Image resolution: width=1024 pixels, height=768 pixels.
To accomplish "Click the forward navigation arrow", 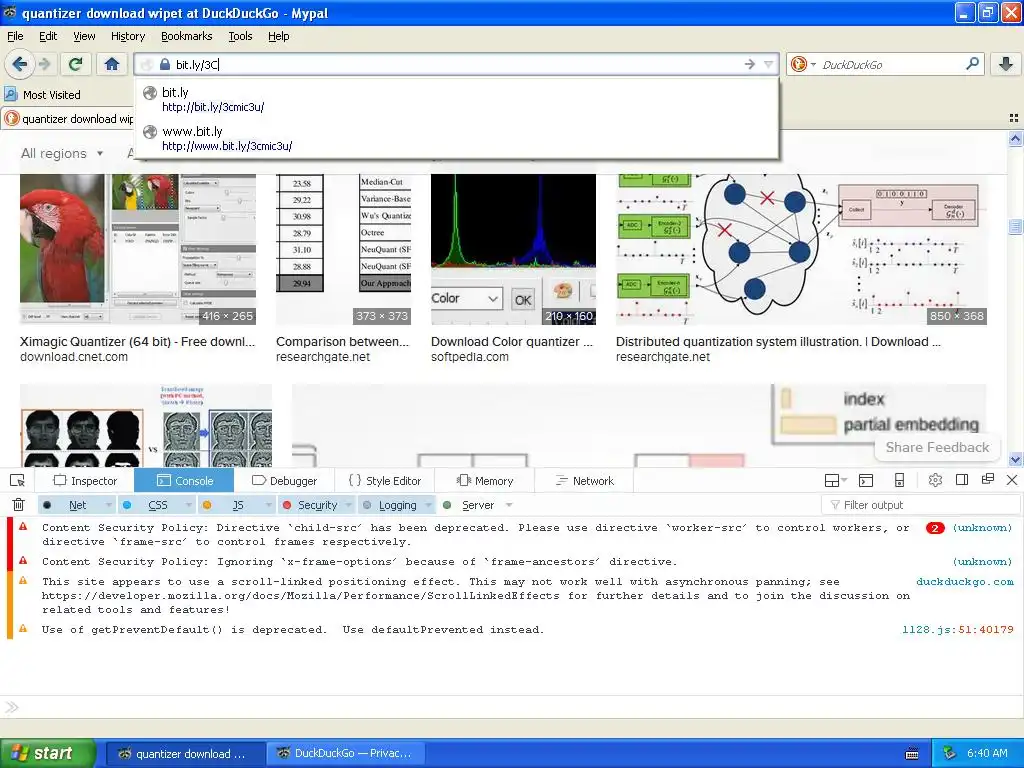I will pyautogui.click(x=44, y=64).
